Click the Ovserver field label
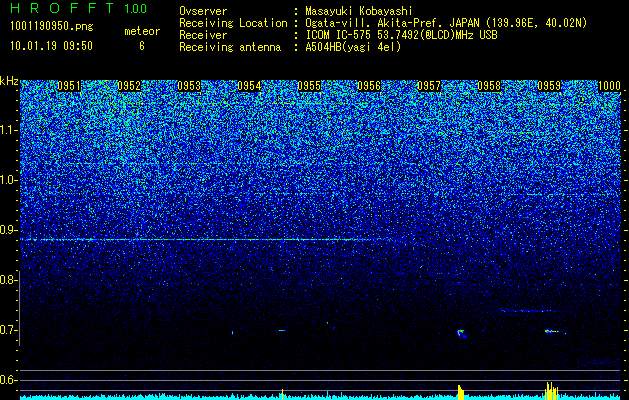Screen dimensions: 629x400 pos(203,11)
